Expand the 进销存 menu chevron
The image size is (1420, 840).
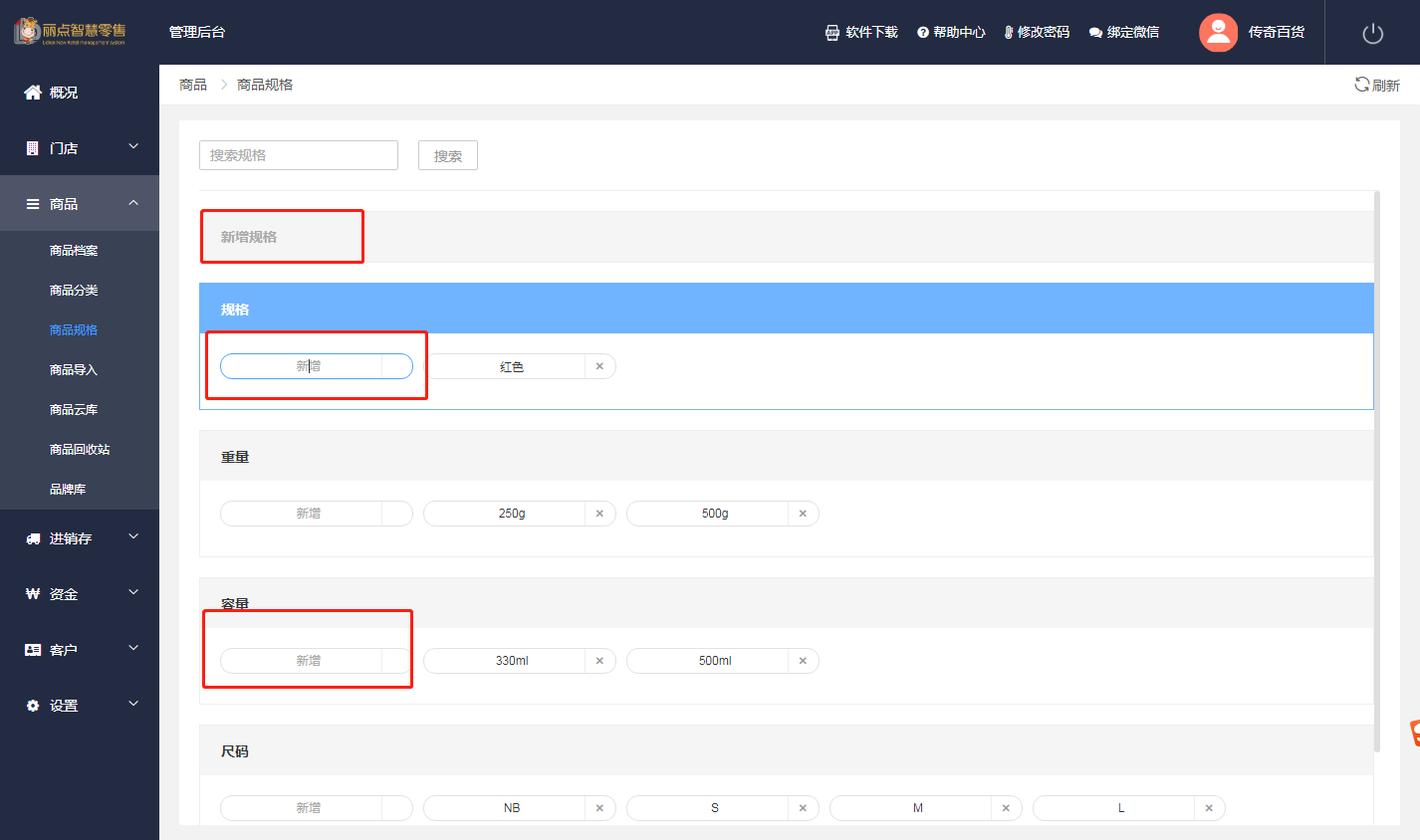coord(133,537)
